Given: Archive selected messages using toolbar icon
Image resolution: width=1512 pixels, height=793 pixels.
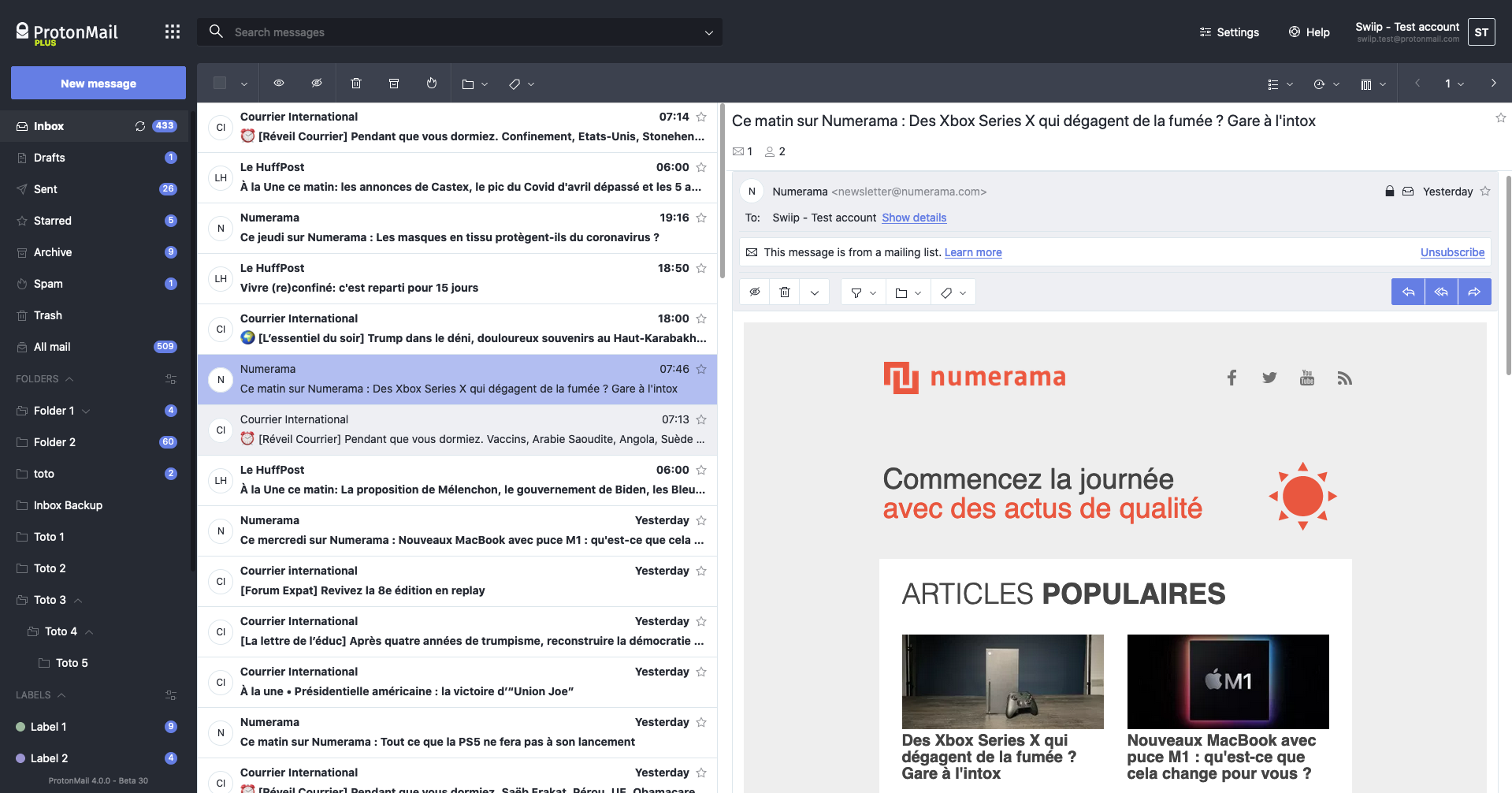Looking at the screenshot, I should click(x=394, y=84).
